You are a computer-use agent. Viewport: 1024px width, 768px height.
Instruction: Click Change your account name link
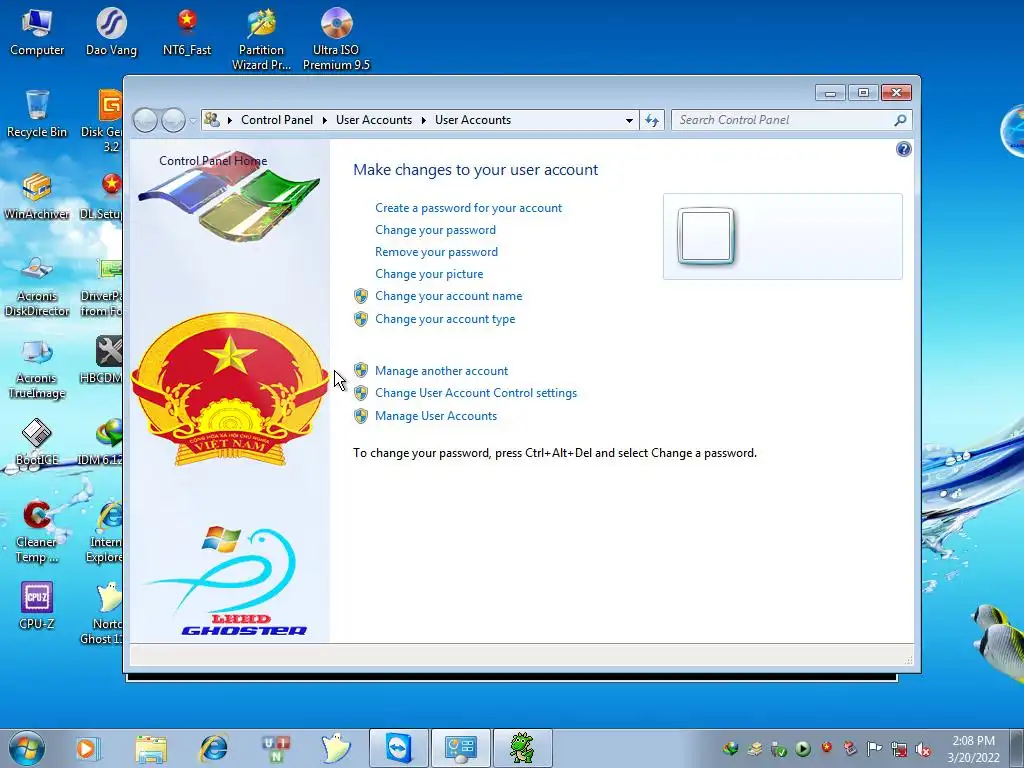449,296
